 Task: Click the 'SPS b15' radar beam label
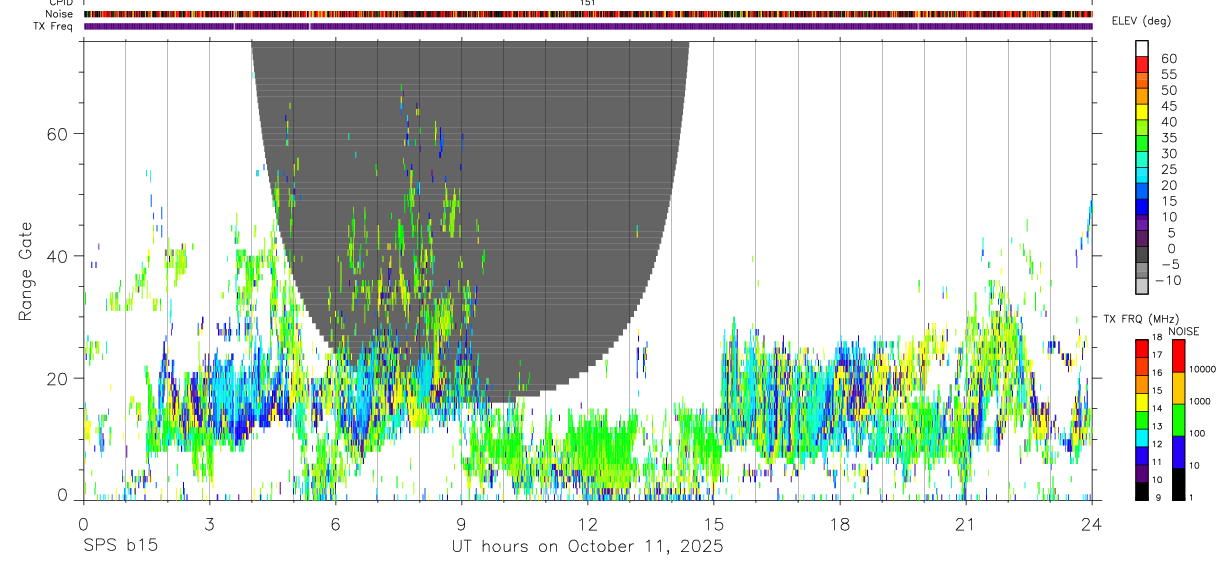(x=120, y=547)
